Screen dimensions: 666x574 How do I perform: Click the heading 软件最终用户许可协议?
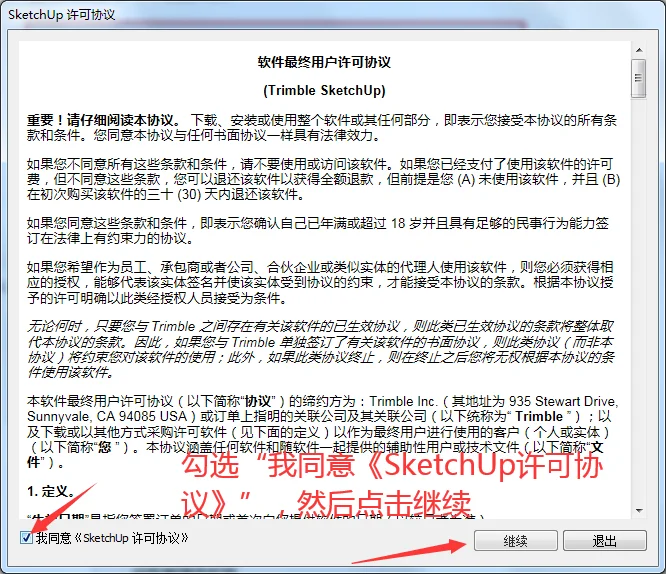(x=324, y=62)
